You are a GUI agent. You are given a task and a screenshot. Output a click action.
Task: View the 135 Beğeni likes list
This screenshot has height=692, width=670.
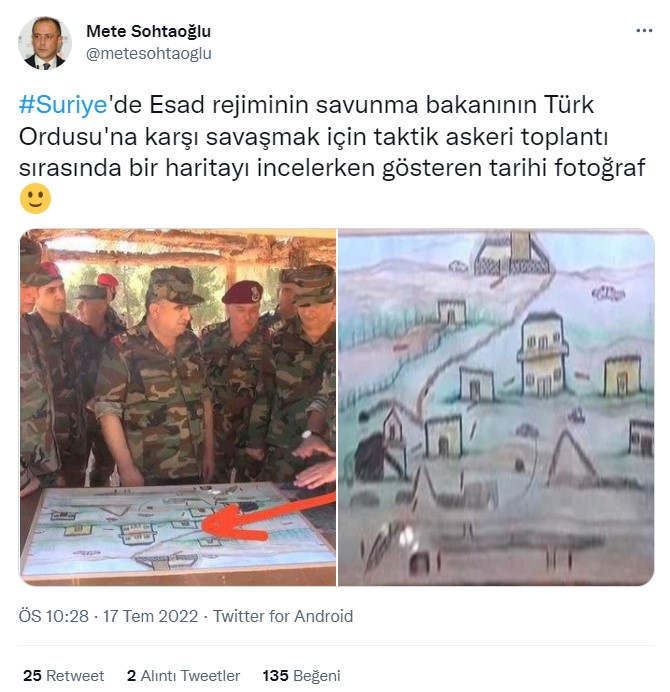[301, 676]
